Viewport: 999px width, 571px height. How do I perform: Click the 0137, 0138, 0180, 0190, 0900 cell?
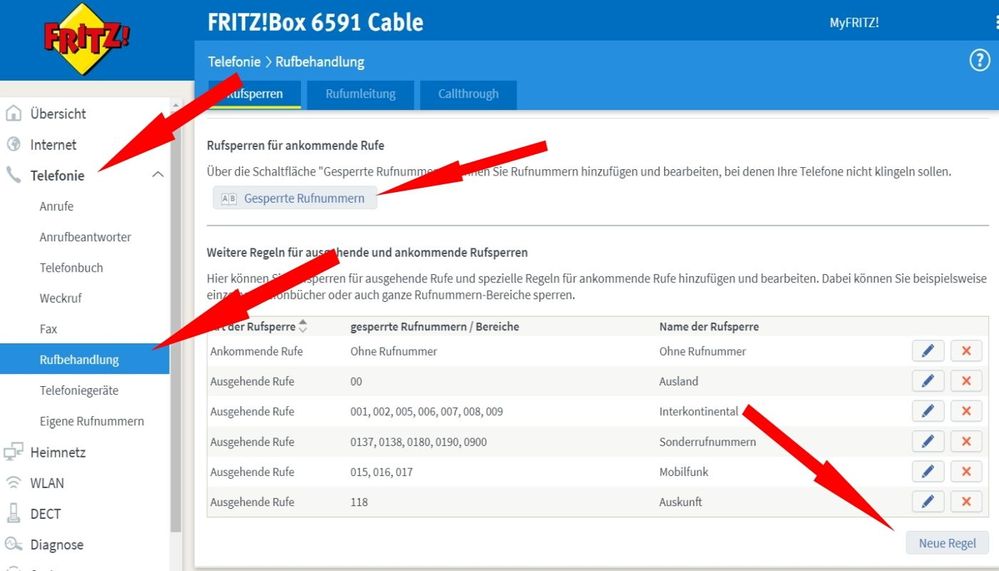point(419,442)
